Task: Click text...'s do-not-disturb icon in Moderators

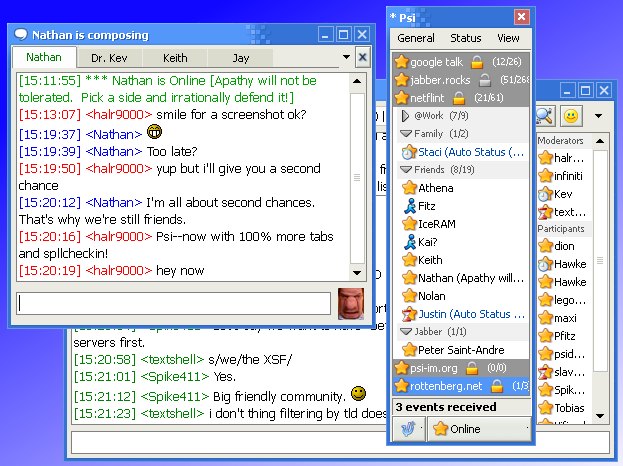Action: (546, 212)
